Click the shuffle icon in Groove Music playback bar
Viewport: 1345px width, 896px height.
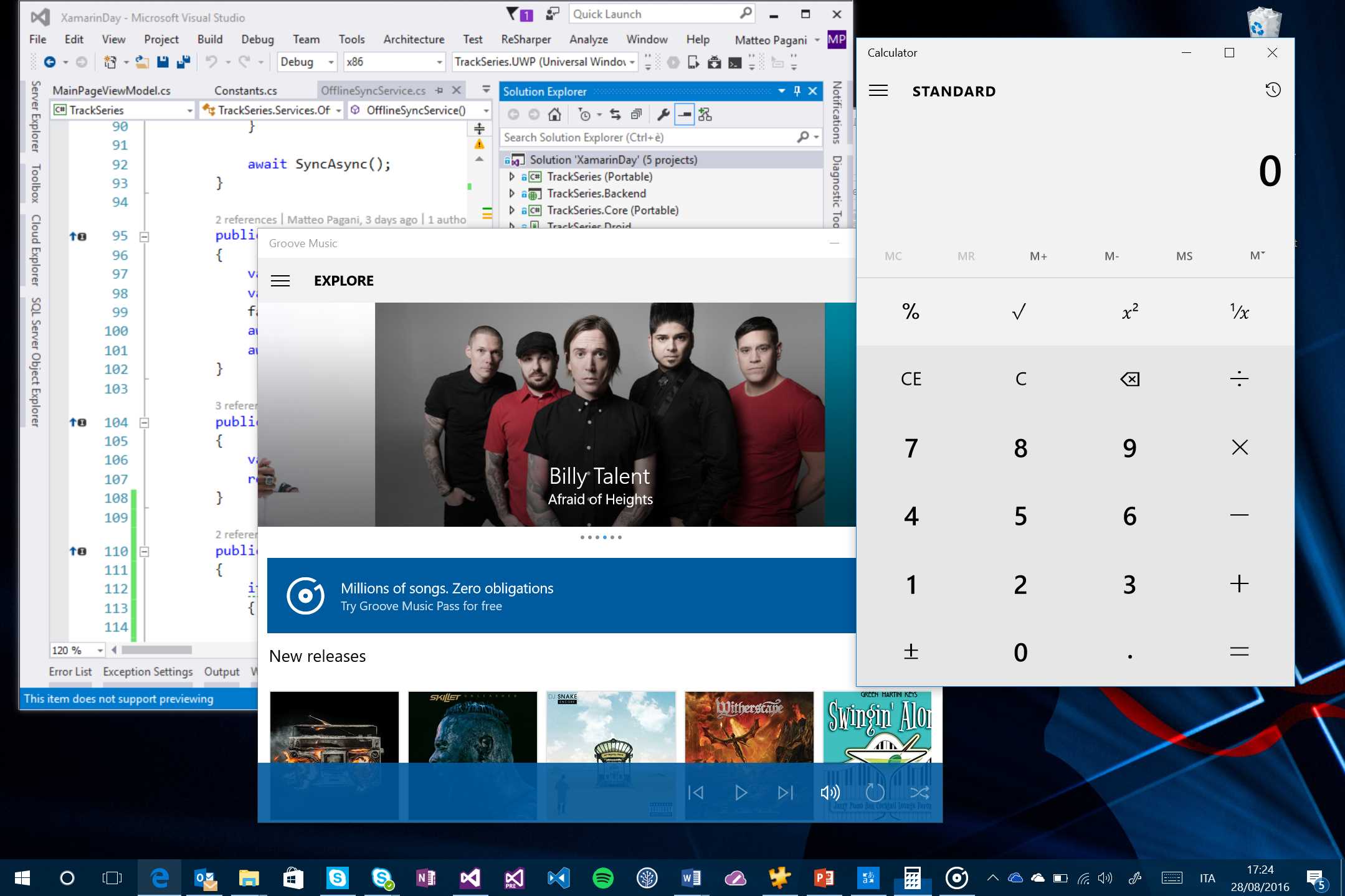[920, 792]
